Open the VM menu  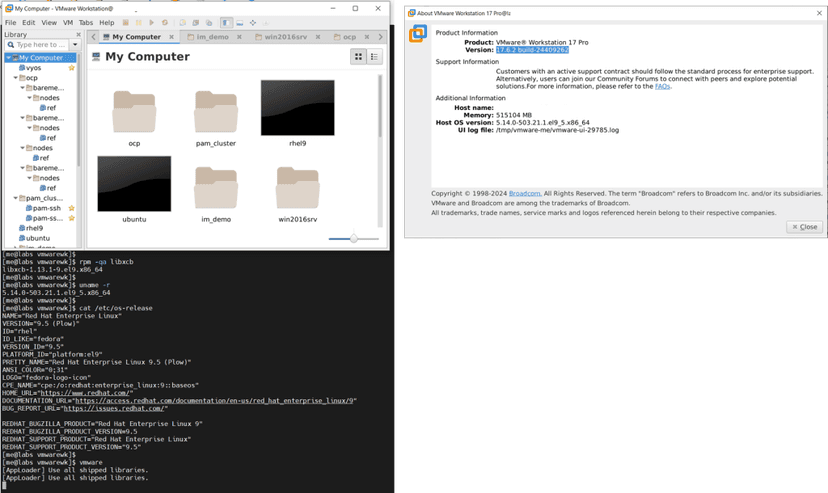68,22
